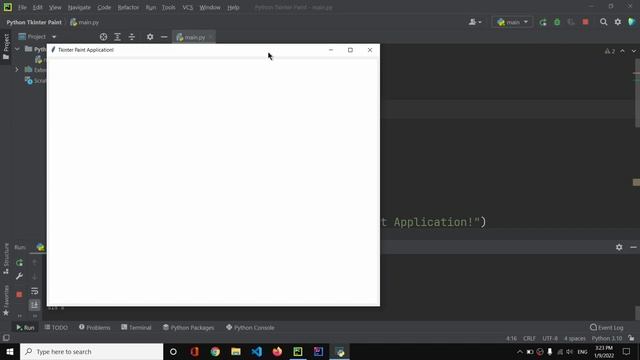Image resolution: width=640 pixels, height=360 pixels.
Task: Click the 4 spaces indent setting in the status bar
Action: tap(575, 338)
